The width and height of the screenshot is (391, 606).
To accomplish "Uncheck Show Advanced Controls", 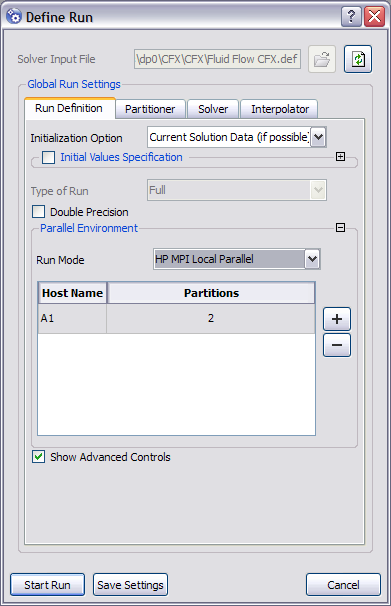I will (x=38, y=457).
